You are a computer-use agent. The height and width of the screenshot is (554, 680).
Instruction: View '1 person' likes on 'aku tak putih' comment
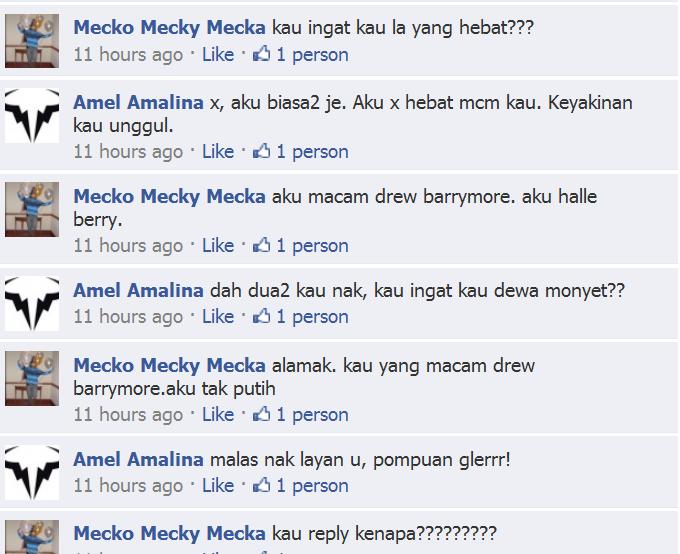tap(312, 415)
